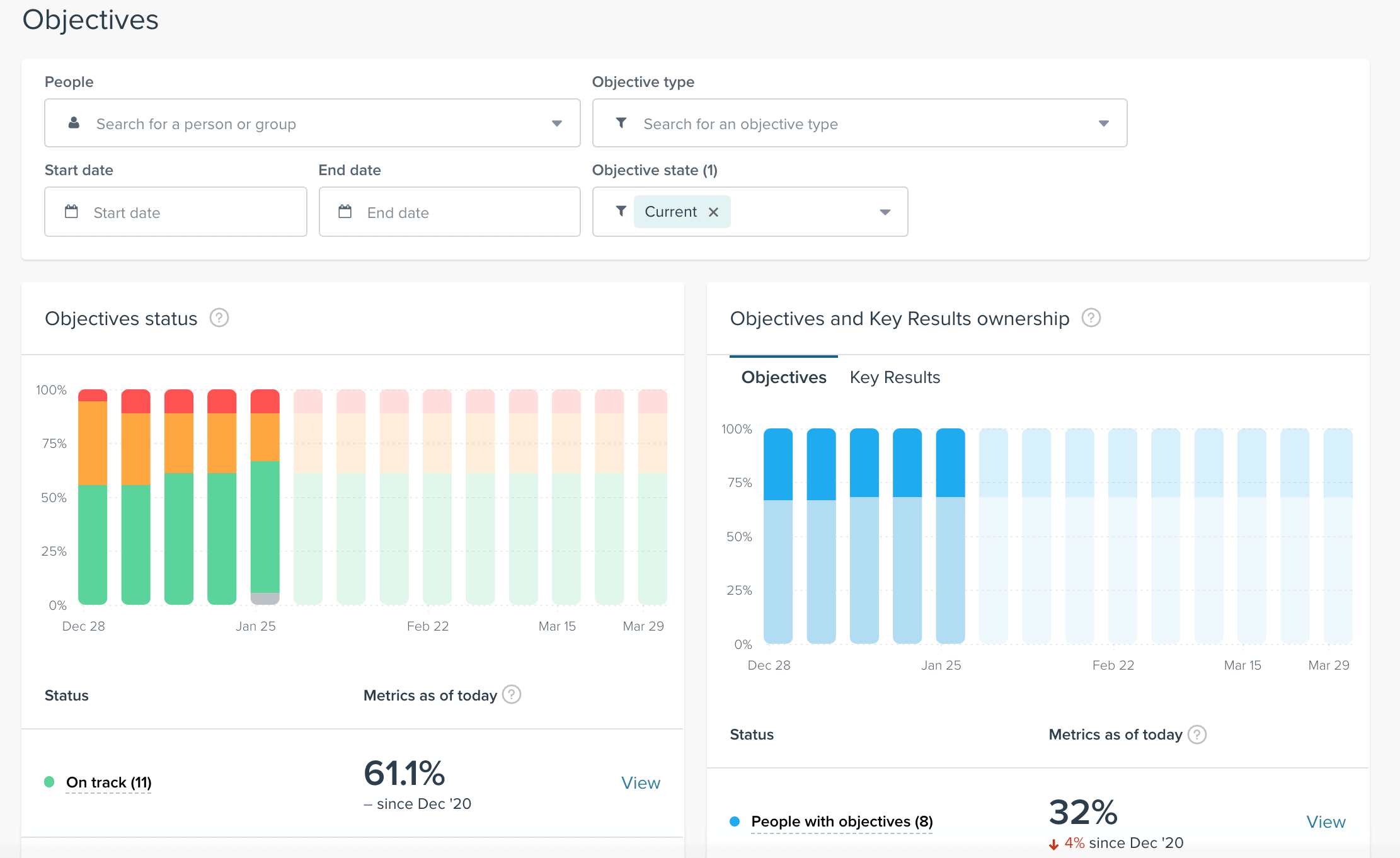Click the On track (11) status label
The width and height of the screenshot is (1400, 858).
point(108,782)
